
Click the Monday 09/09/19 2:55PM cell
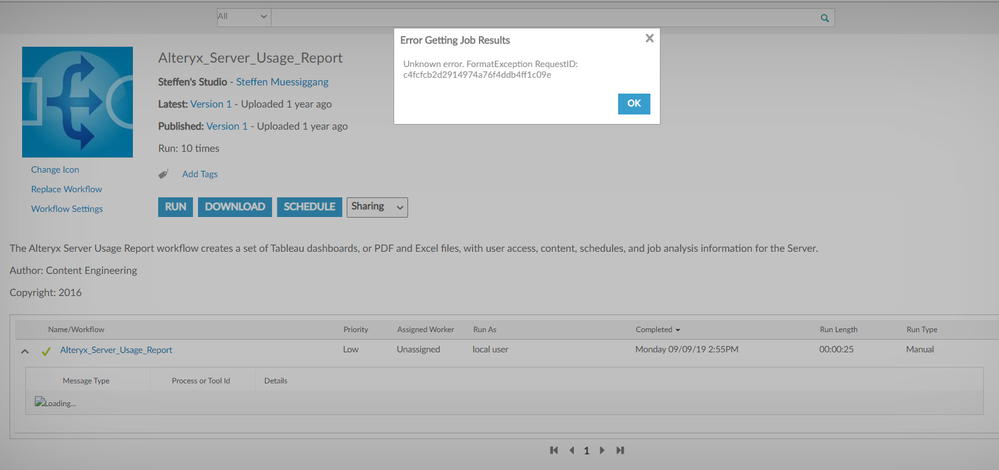pyautogui.click(x=687, y=350)
